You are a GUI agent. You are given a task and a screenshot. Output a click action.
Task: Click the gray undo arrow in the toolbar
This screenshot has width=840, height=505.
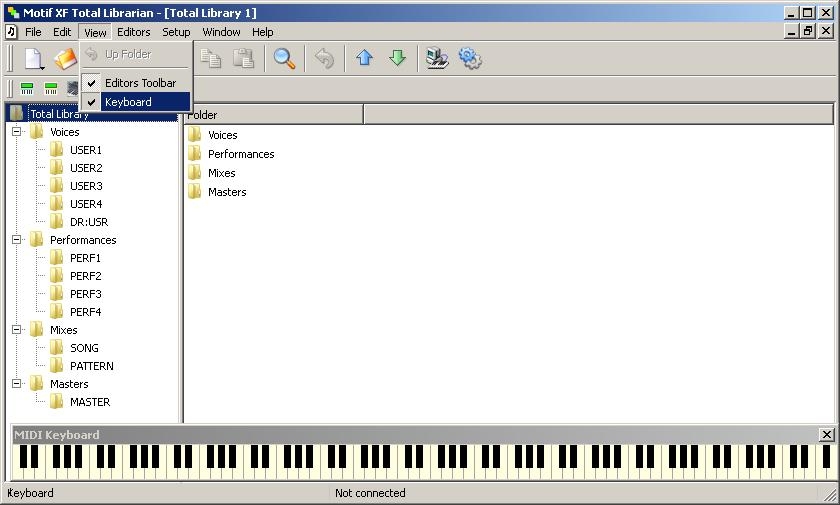[325, 58]
